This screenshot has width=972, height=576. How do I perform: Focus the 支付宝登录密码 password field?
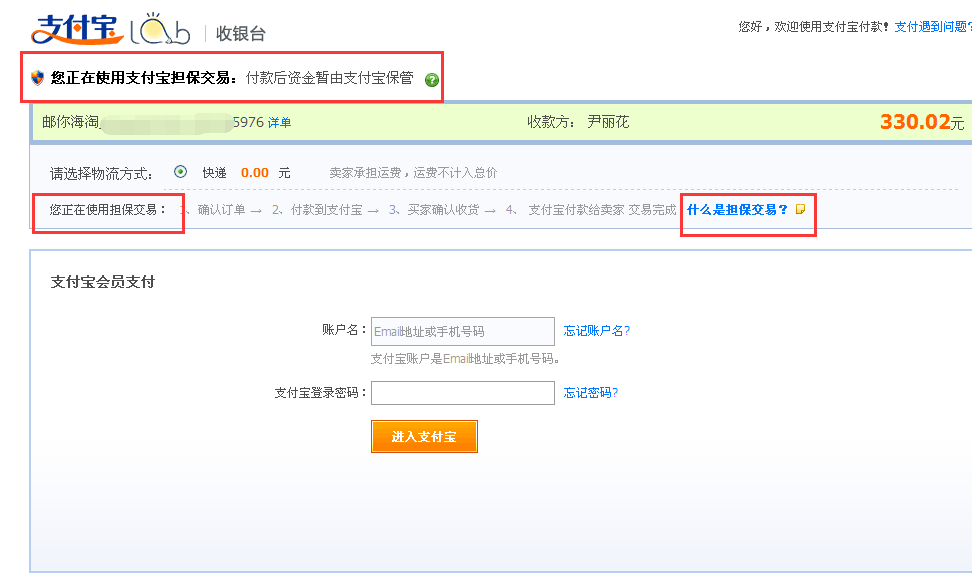click(x=462, y=393)
